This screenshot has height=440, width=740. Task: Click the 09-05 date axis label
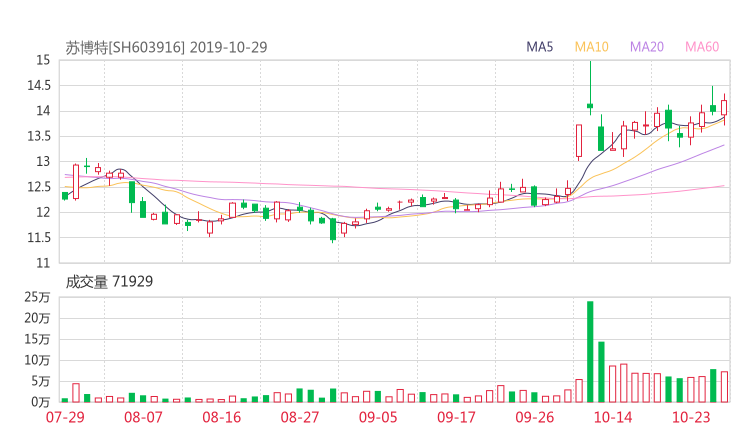[x=378, y=417]
